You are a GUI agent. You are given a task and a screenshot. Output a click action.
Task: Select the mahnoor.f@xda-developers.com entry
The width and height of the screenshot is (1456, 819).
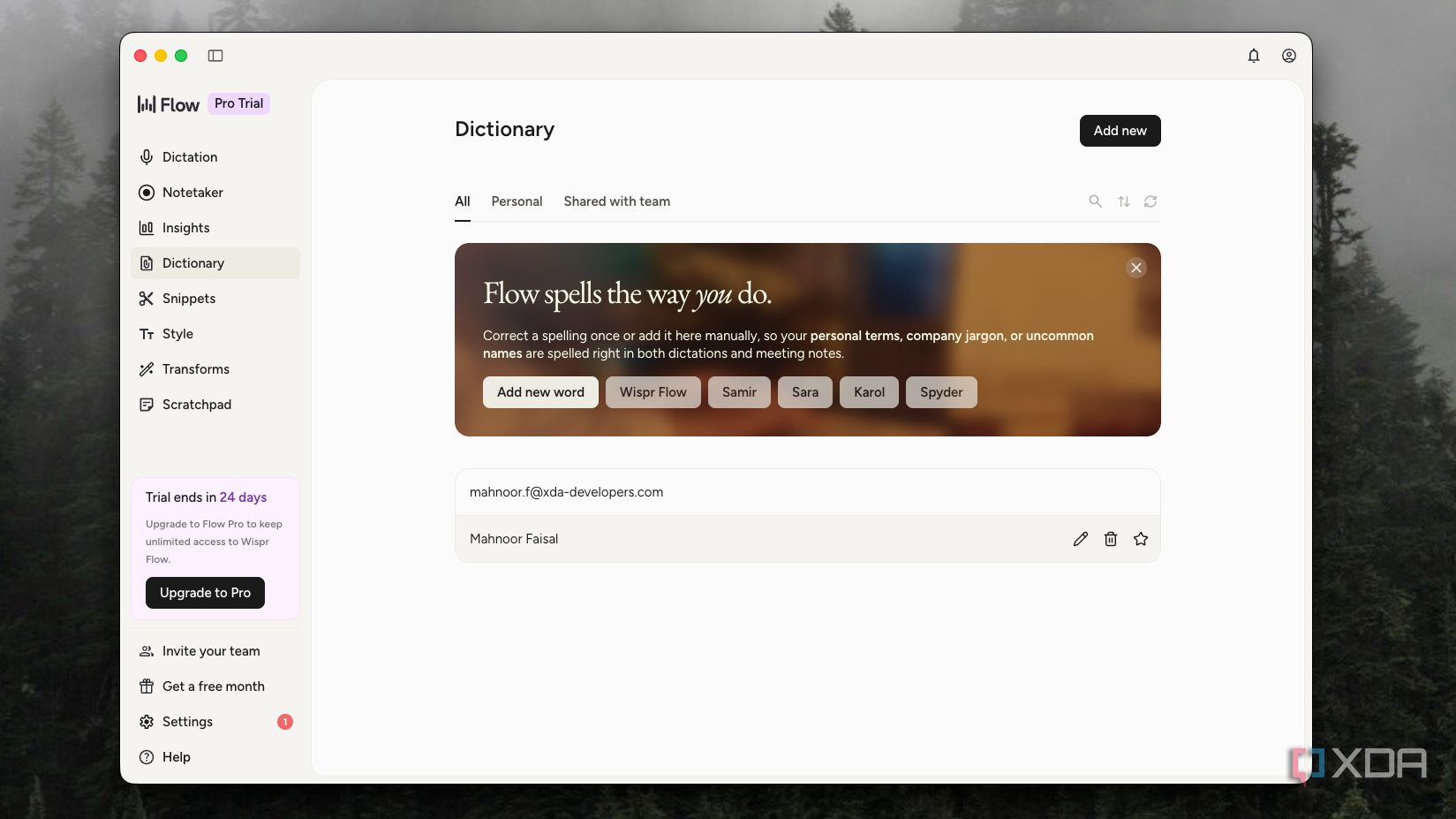pos(807,492)
